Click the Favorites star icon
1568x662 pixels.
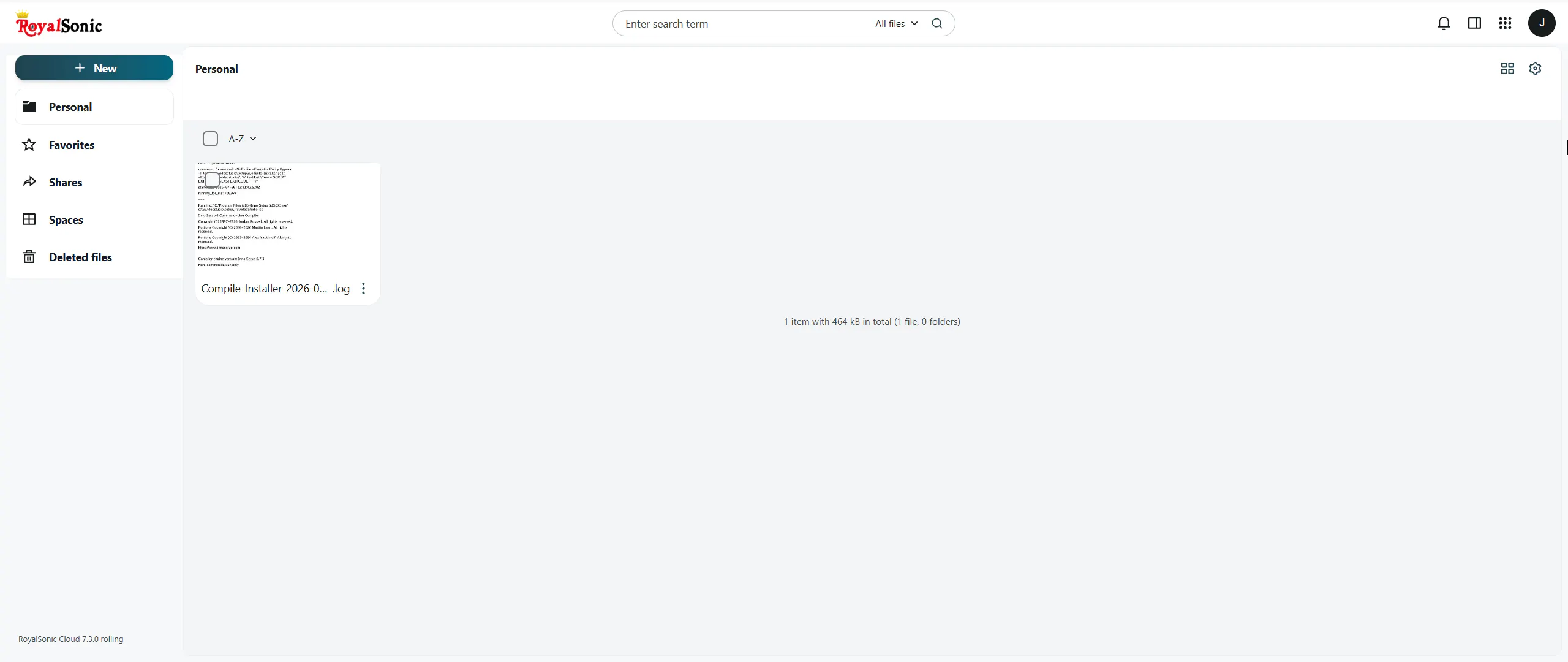(29, 145)
